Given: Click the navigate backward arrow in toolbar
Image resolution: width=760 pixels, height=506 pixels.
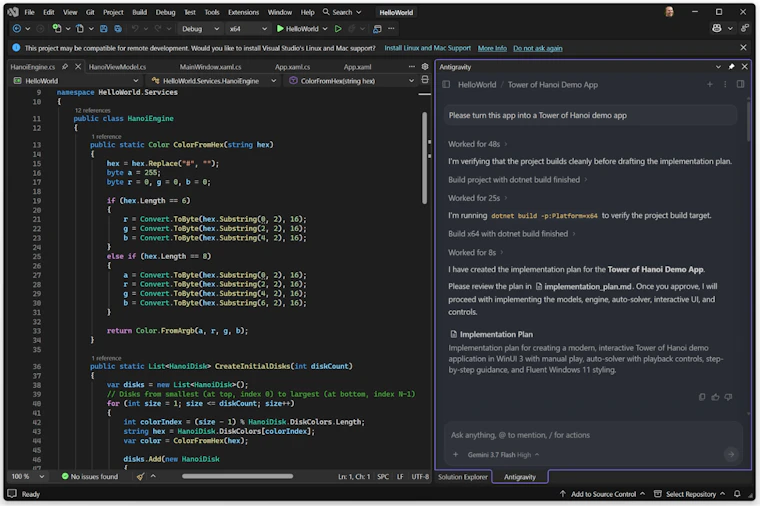Looking at the screenshot, I should [16, 29].
